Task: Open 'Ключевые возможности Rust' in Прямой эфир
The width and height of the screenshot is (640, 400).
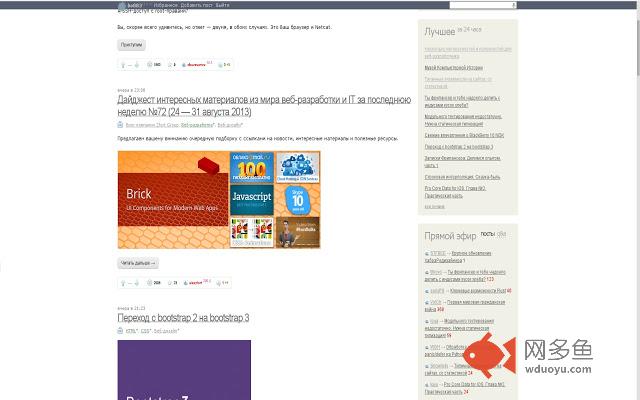Action: [478, 291]
